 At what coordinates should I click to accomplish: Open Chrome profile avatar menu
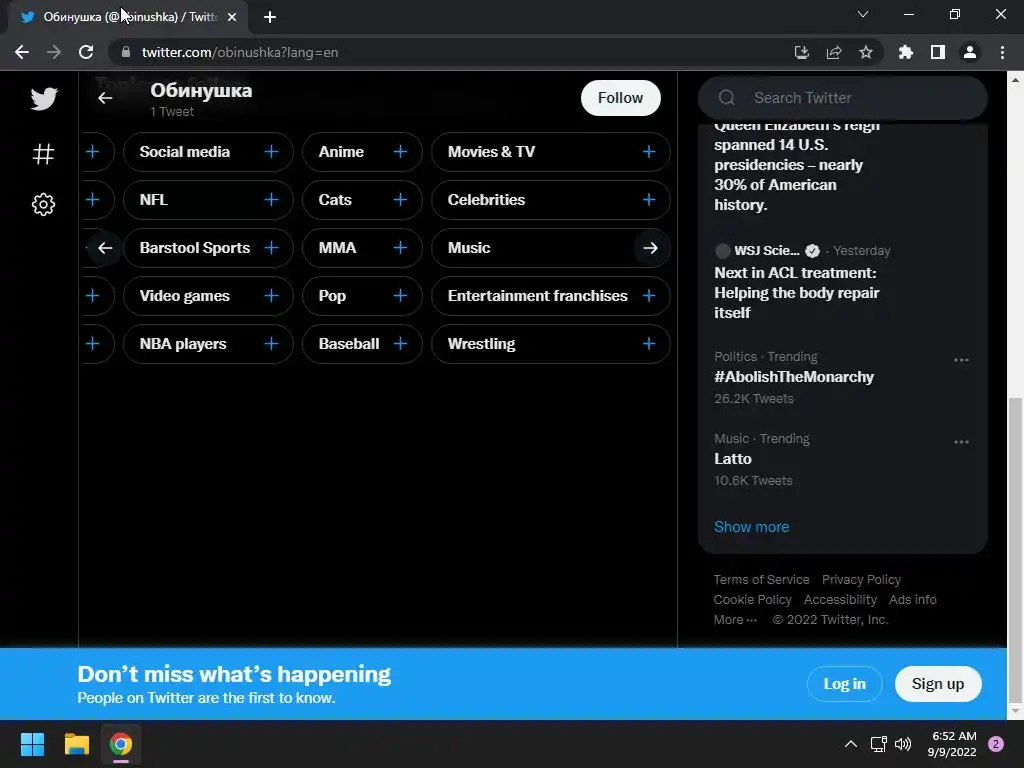tap(970, 52)
